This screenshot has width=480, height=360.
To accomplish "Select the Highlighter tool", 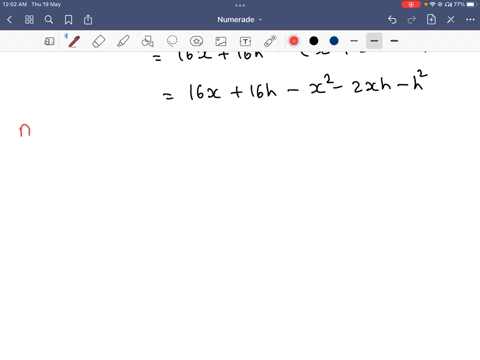I will pos(123,41).
